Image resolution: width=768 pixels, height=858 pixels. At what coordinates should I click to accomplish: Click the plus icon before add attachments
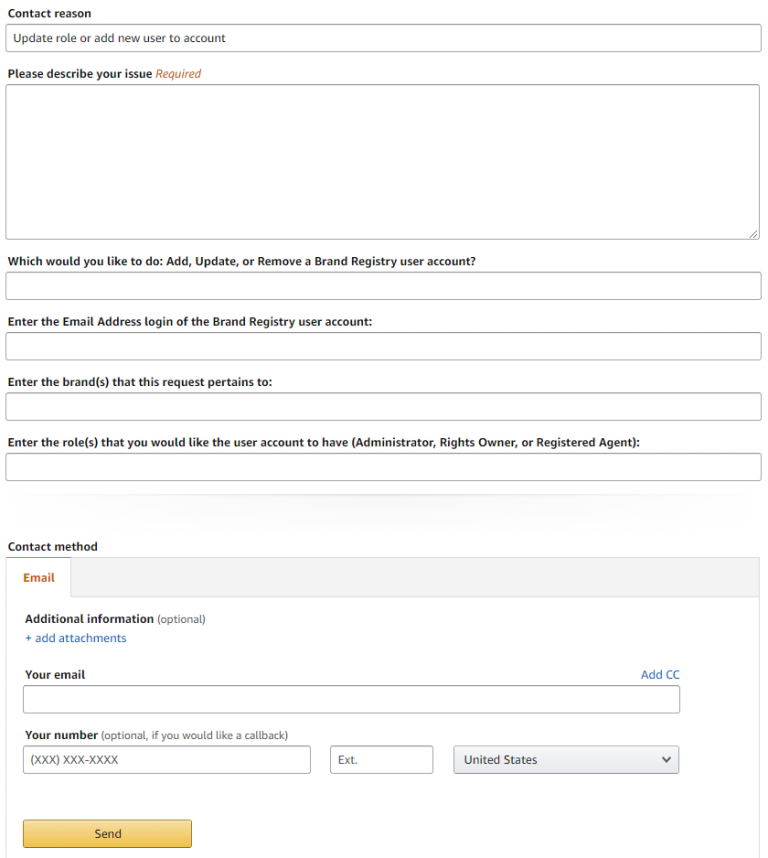27,638
